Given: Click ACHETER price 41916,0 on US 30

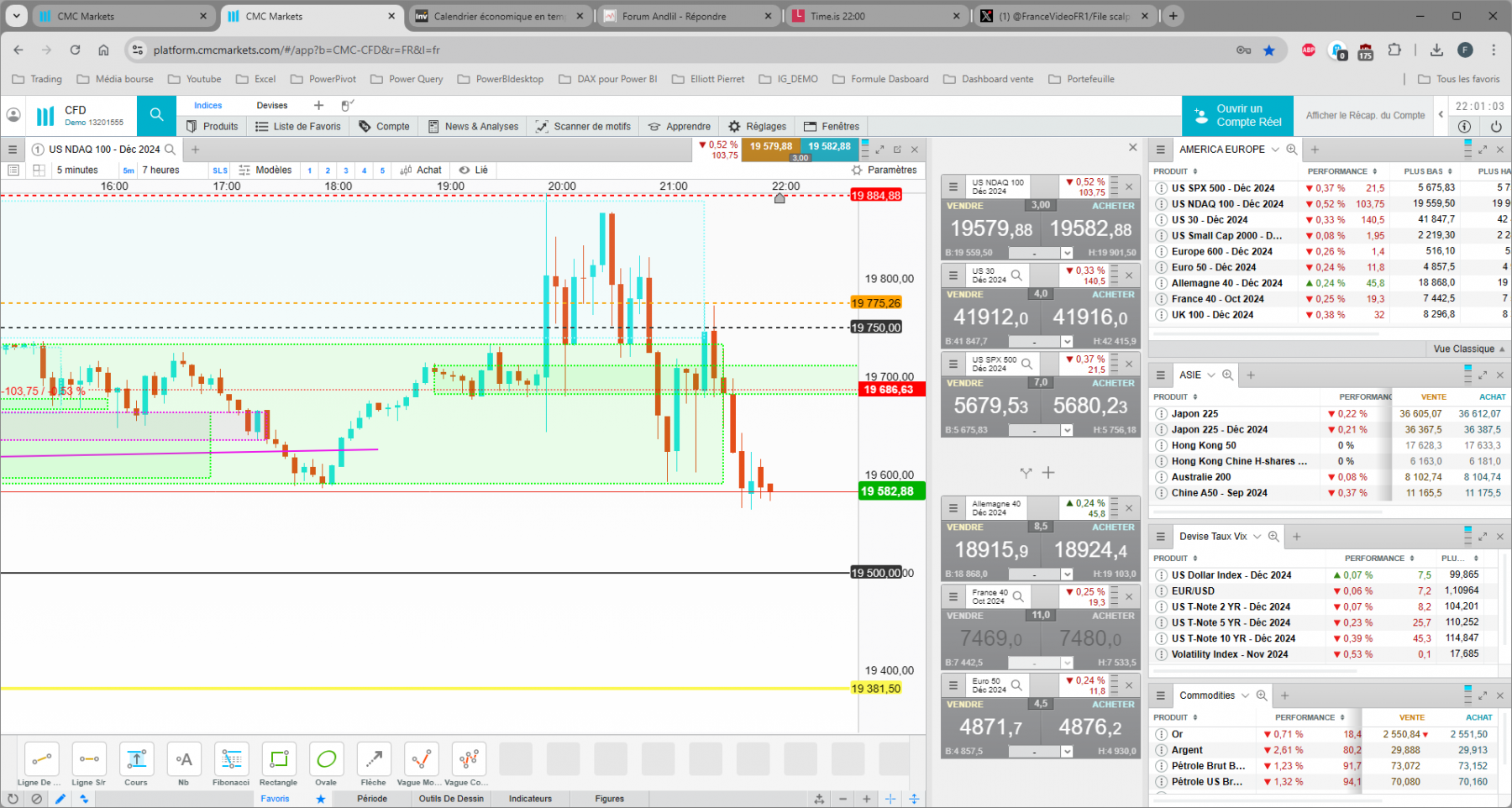Looking at the screenshot, I should coord(1090,317).
